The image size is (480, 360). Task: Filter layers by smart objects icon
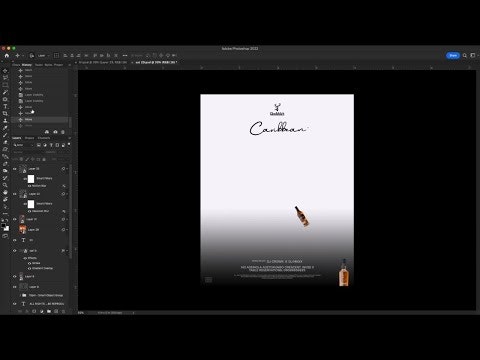point(63,145)
